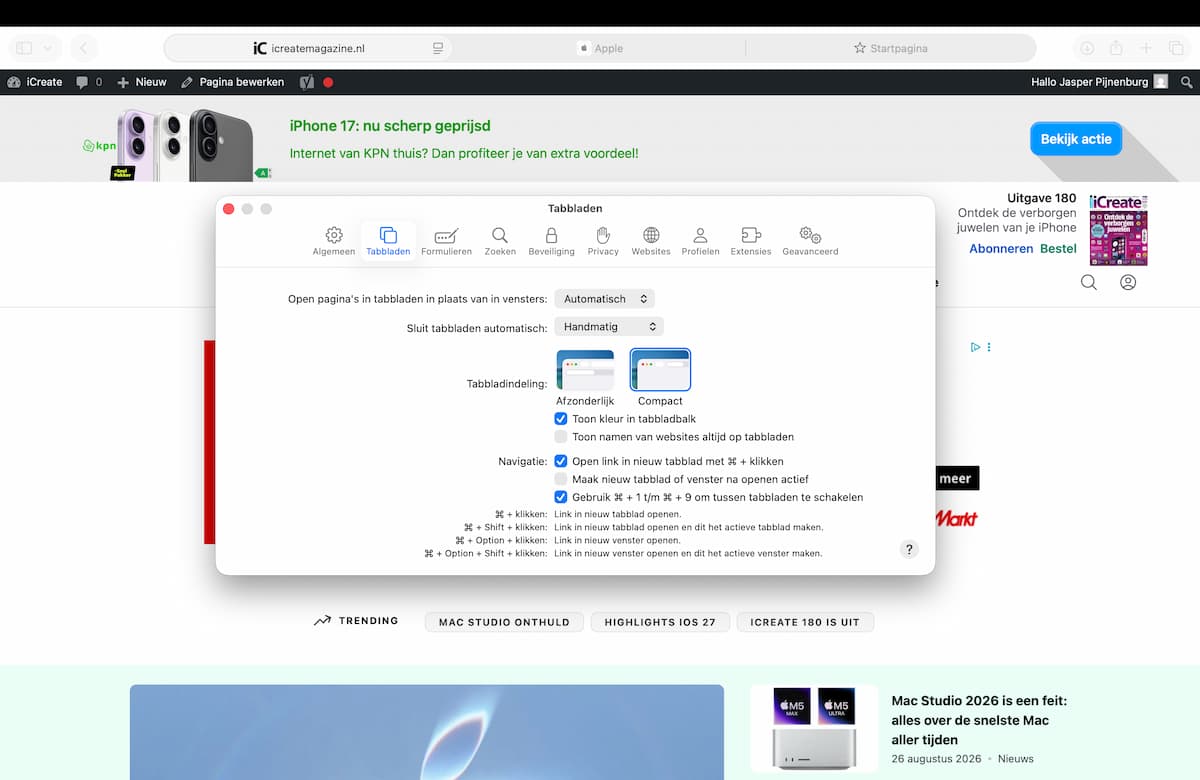The width and height of the screenshot is (1200, 780).
Task: Open the Algemeen settings pane
Action: 333,242
